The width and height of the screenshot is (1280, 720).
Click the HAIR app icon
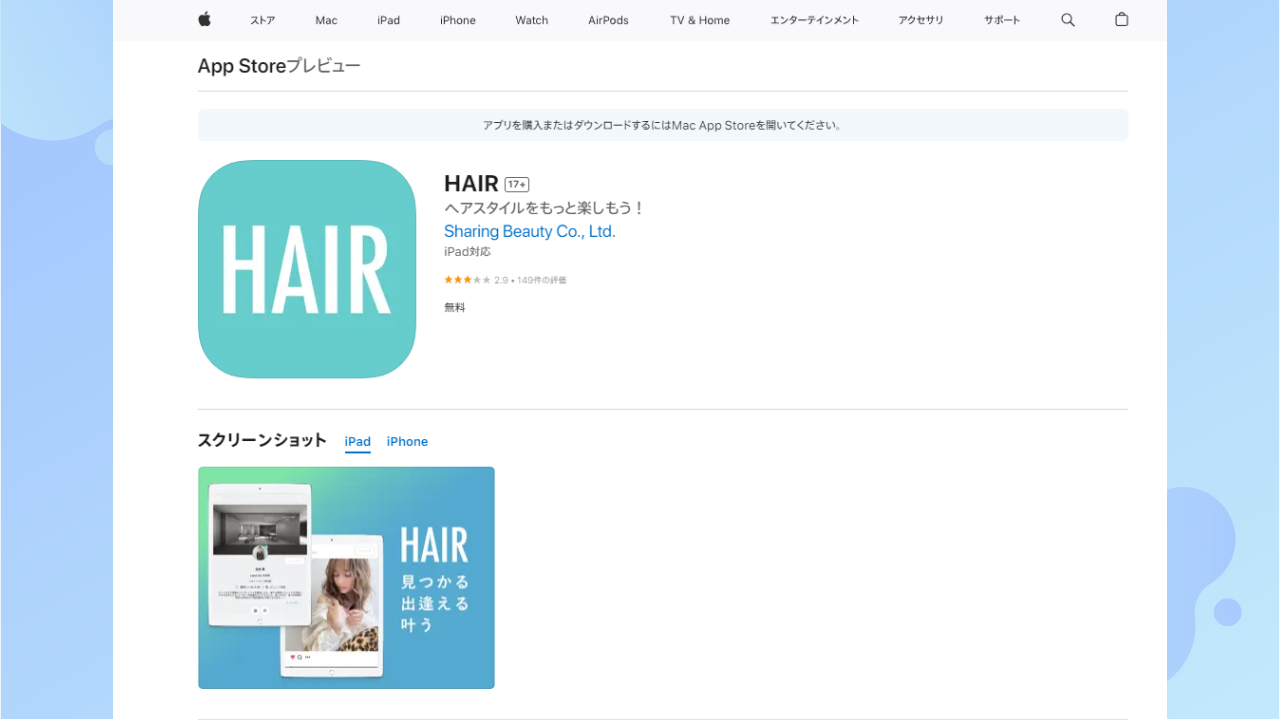tap(307, 269)
